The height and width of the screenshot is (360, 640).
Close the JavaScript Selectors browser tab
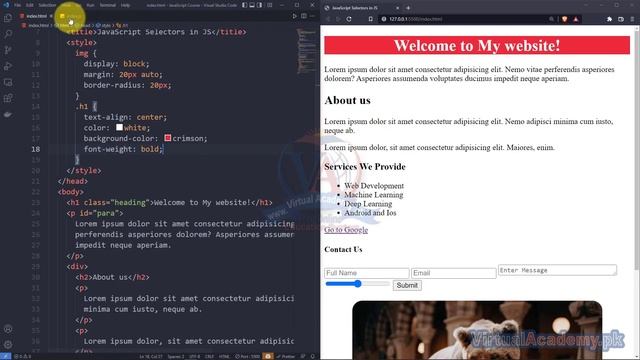398,8
